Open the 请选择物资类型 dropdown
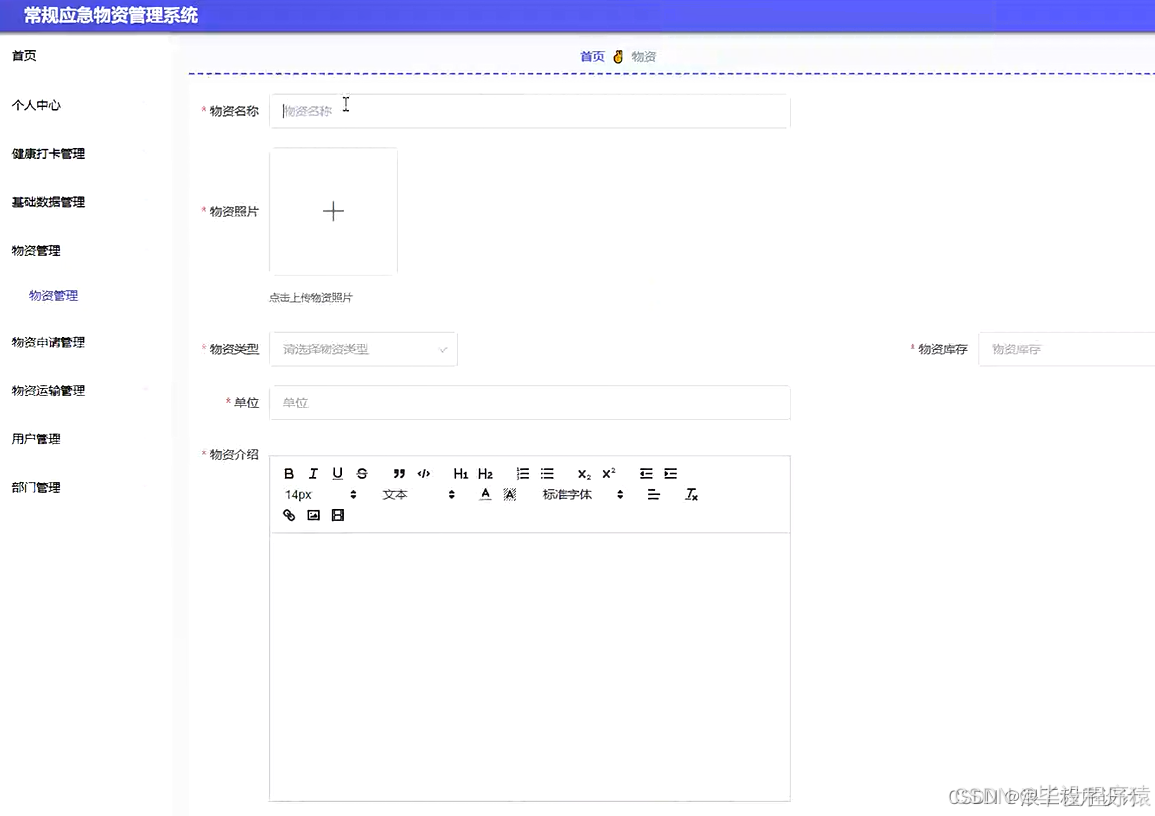Image resolution: width=1155 pixels, height=816 pixels. 363,349
